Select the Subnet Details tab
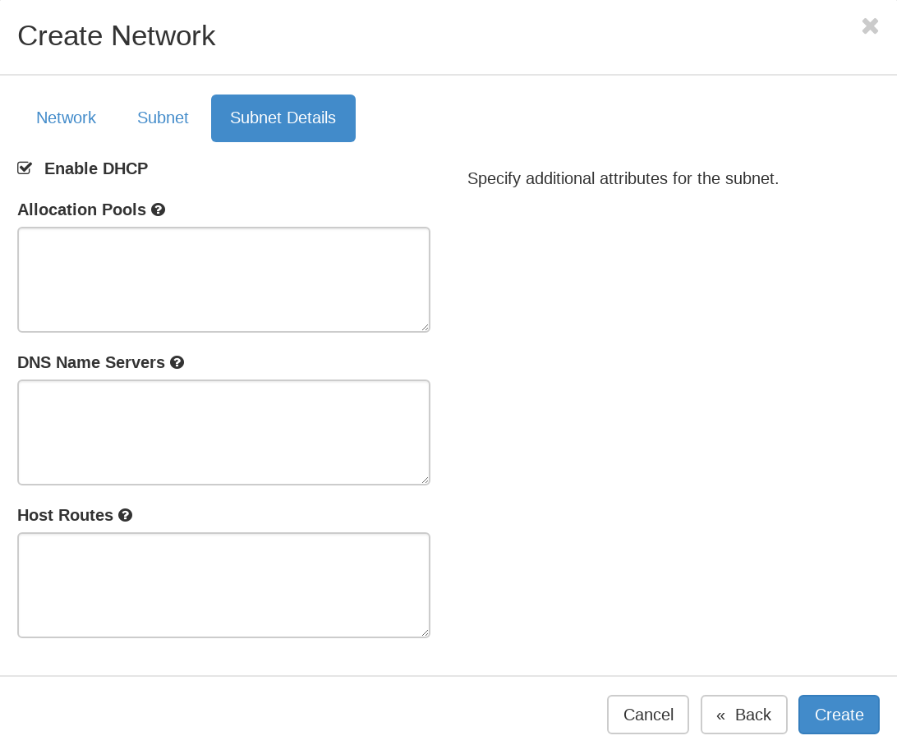The image size is (897, 749). 283,118
